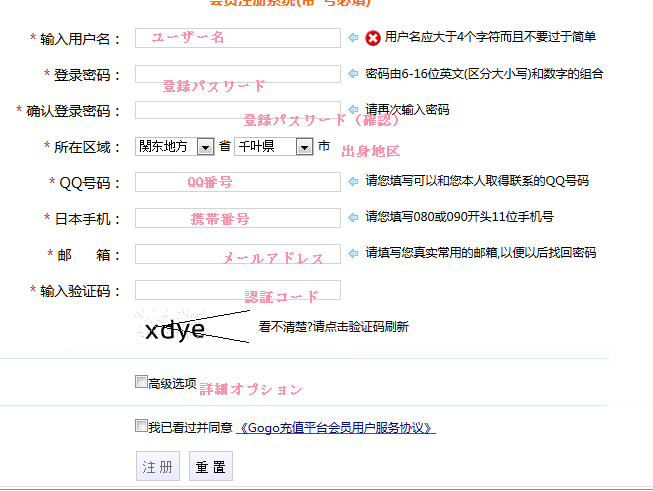Image resolution: width=653 pixels, height=491 pixels.
Task: Click the arrow icon beside QQ number hint
Action: coord(352,182)
